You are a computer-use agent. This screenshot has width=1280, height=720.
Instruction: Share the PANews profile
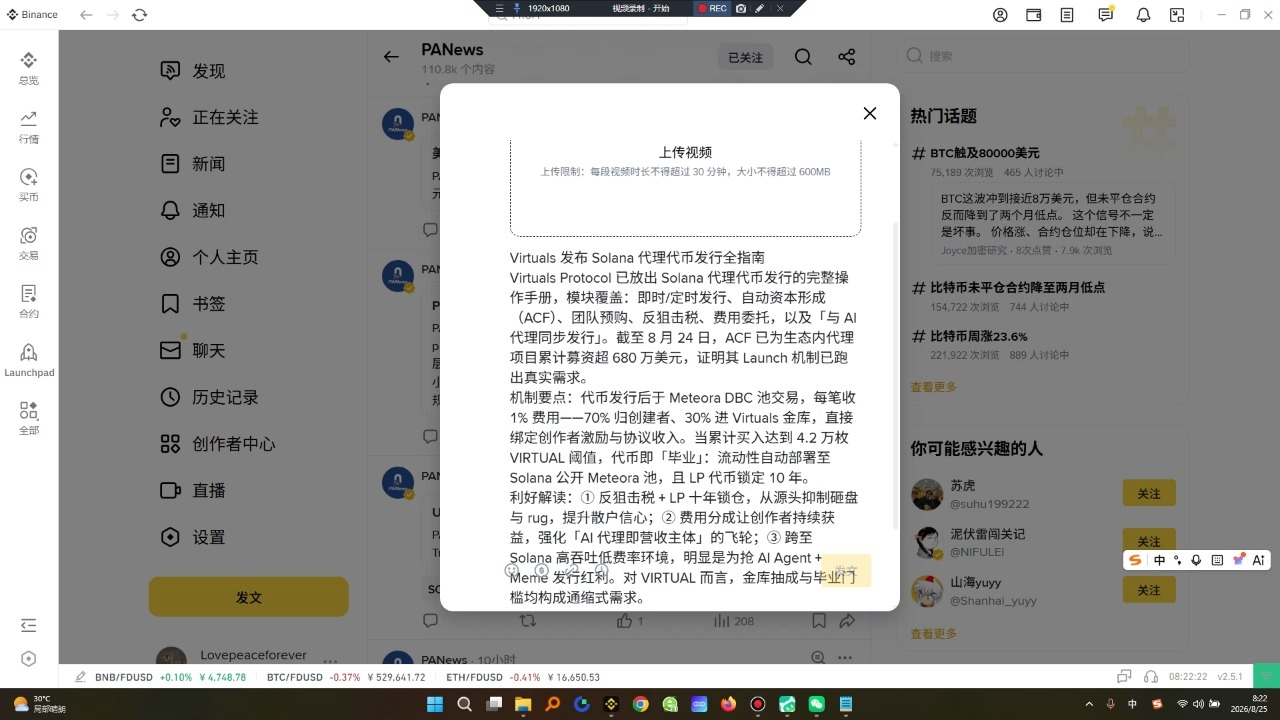(847, 57)
